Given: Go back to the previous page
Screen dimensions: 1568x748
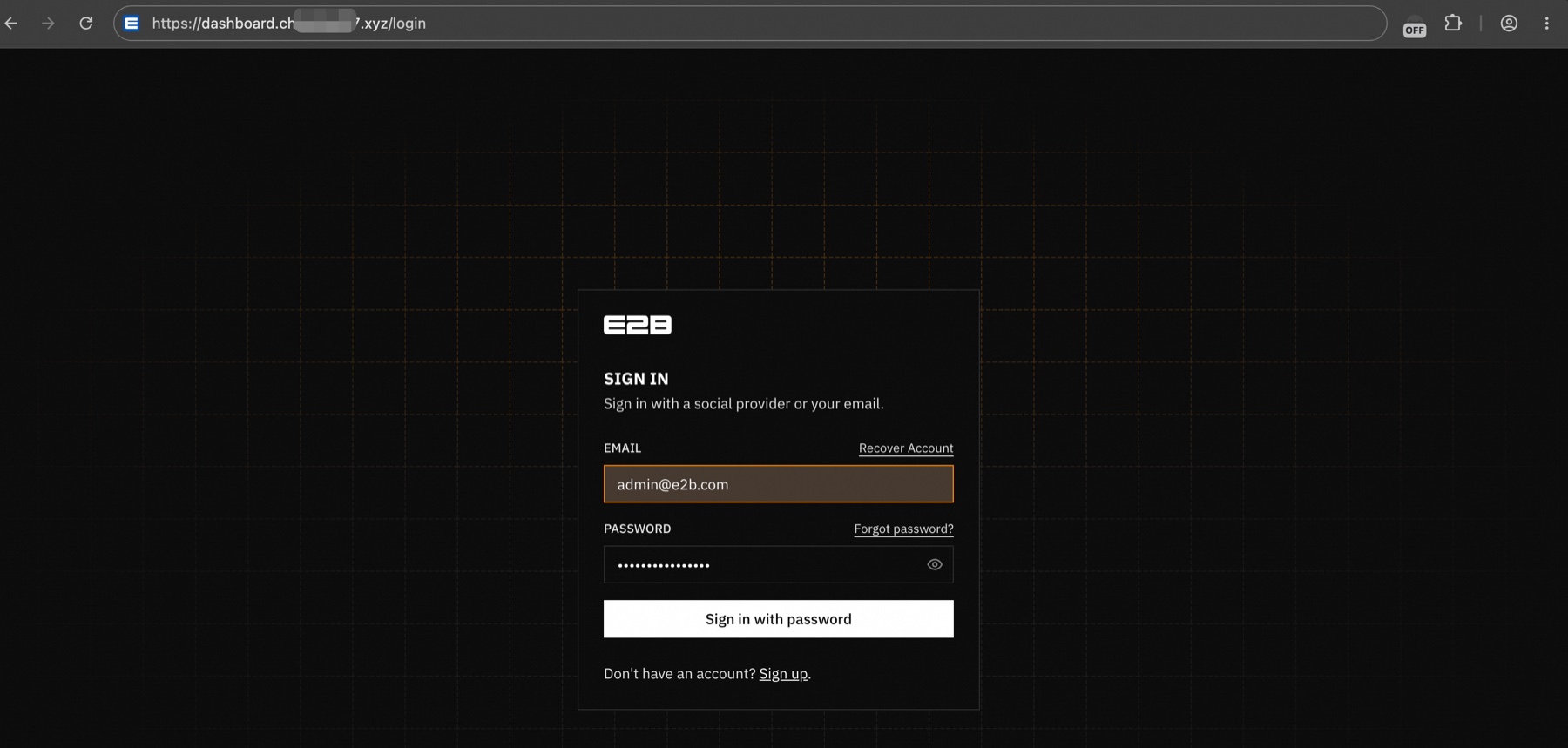Looking at the screenshot, I should [11, 24].
